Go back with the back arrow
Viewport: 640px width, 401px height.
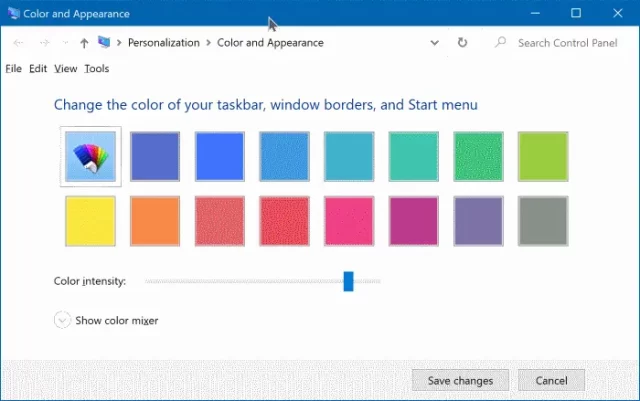coord(18,43)
